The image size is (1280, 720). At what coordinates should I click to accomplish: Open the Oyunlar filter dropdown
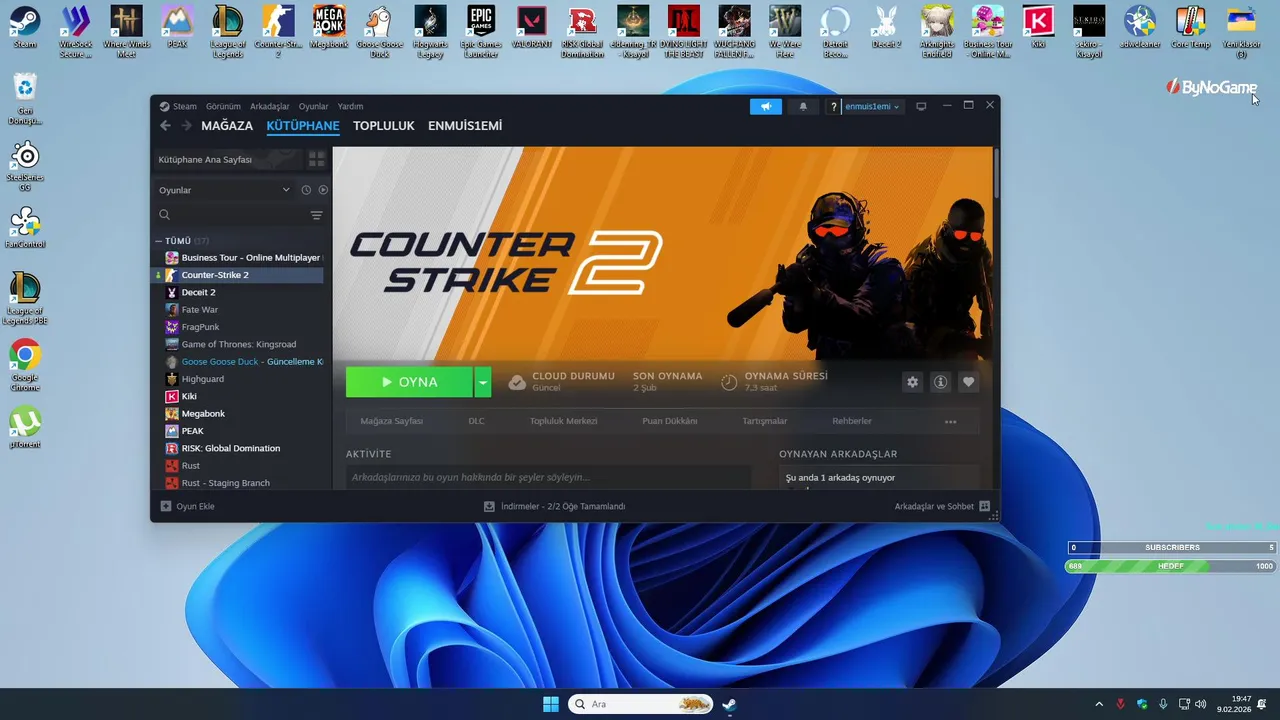click(x=224, y=190)
